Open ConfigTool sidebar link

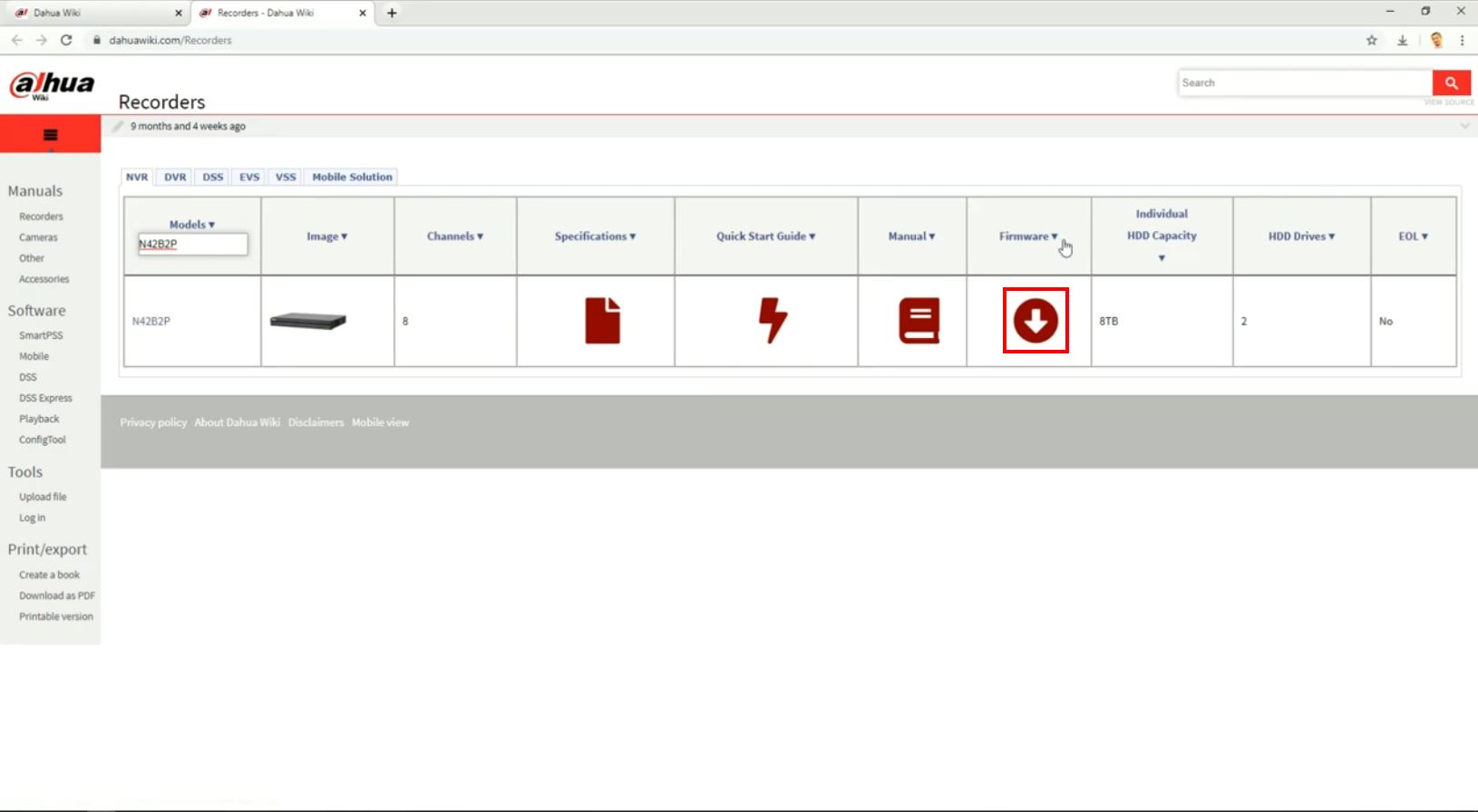point(43,440)
